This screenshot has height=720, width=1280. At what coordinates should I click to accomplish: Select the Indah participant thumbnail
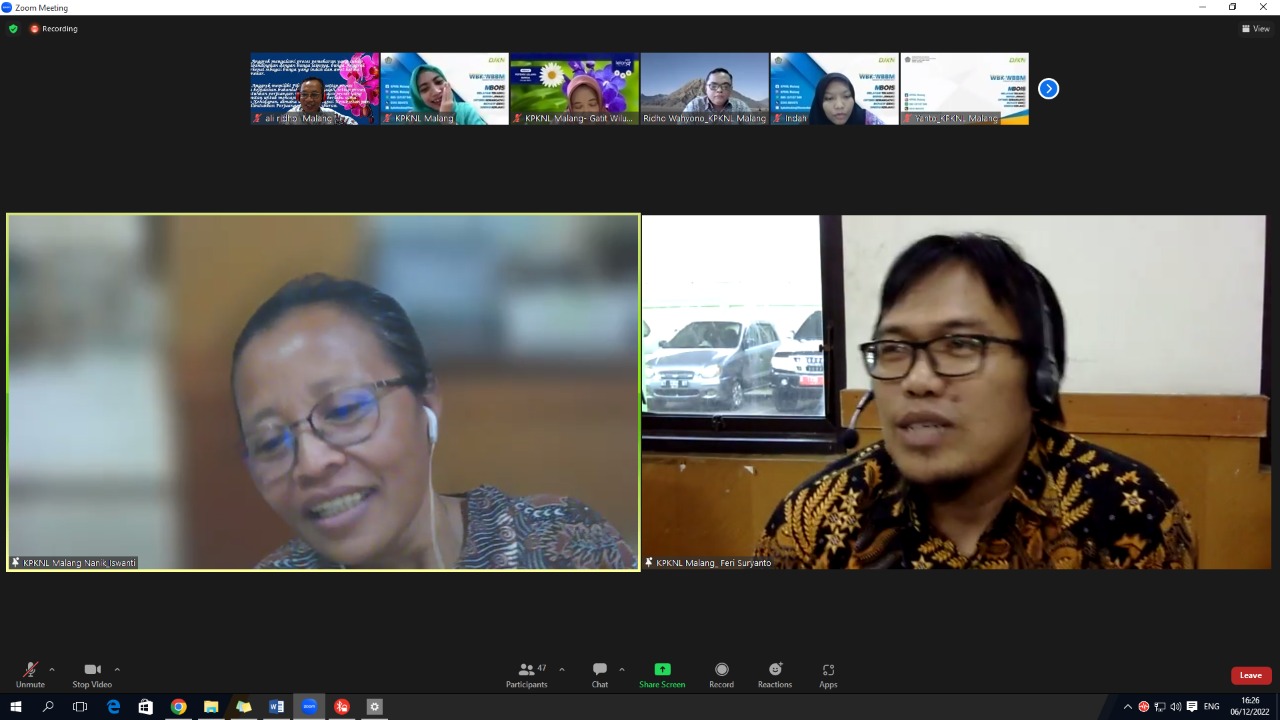click(x=834, y=88)
